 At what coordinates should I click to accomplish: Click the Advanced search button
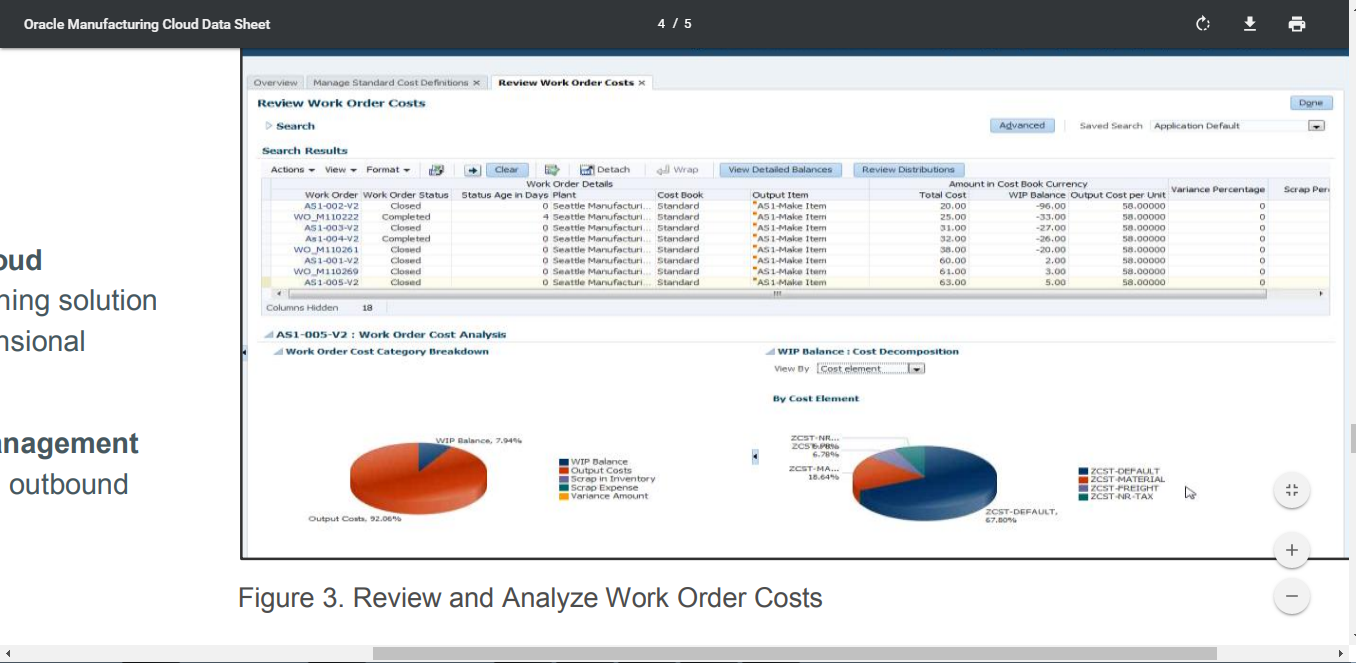pyautogui.click(x=1022, y=126)
